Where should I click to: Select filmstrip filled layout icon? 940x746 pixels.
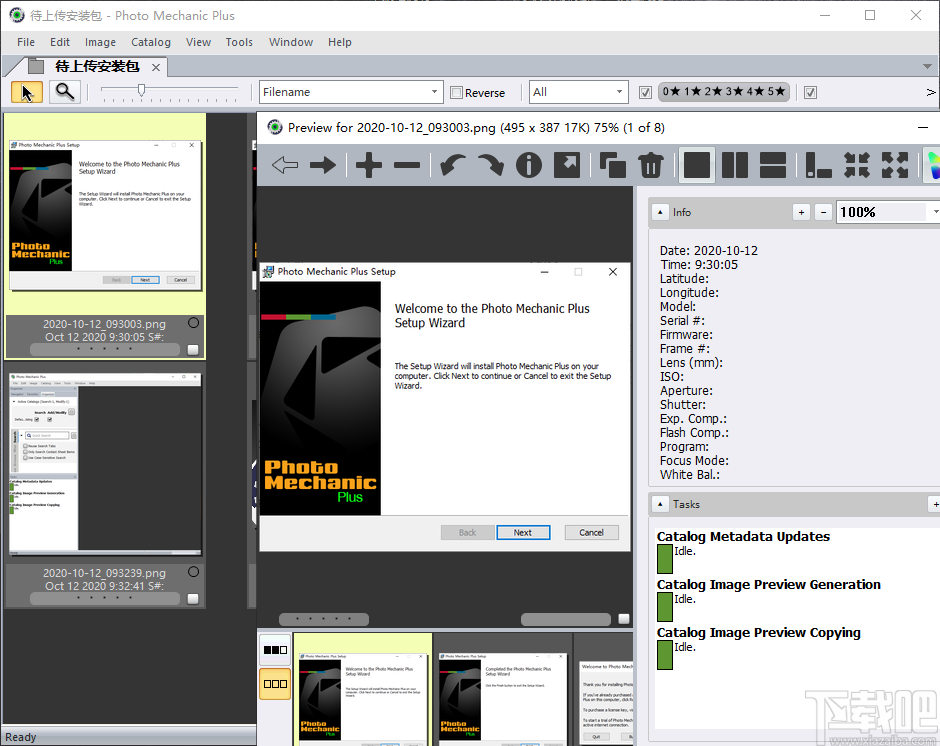coord(275,650)
